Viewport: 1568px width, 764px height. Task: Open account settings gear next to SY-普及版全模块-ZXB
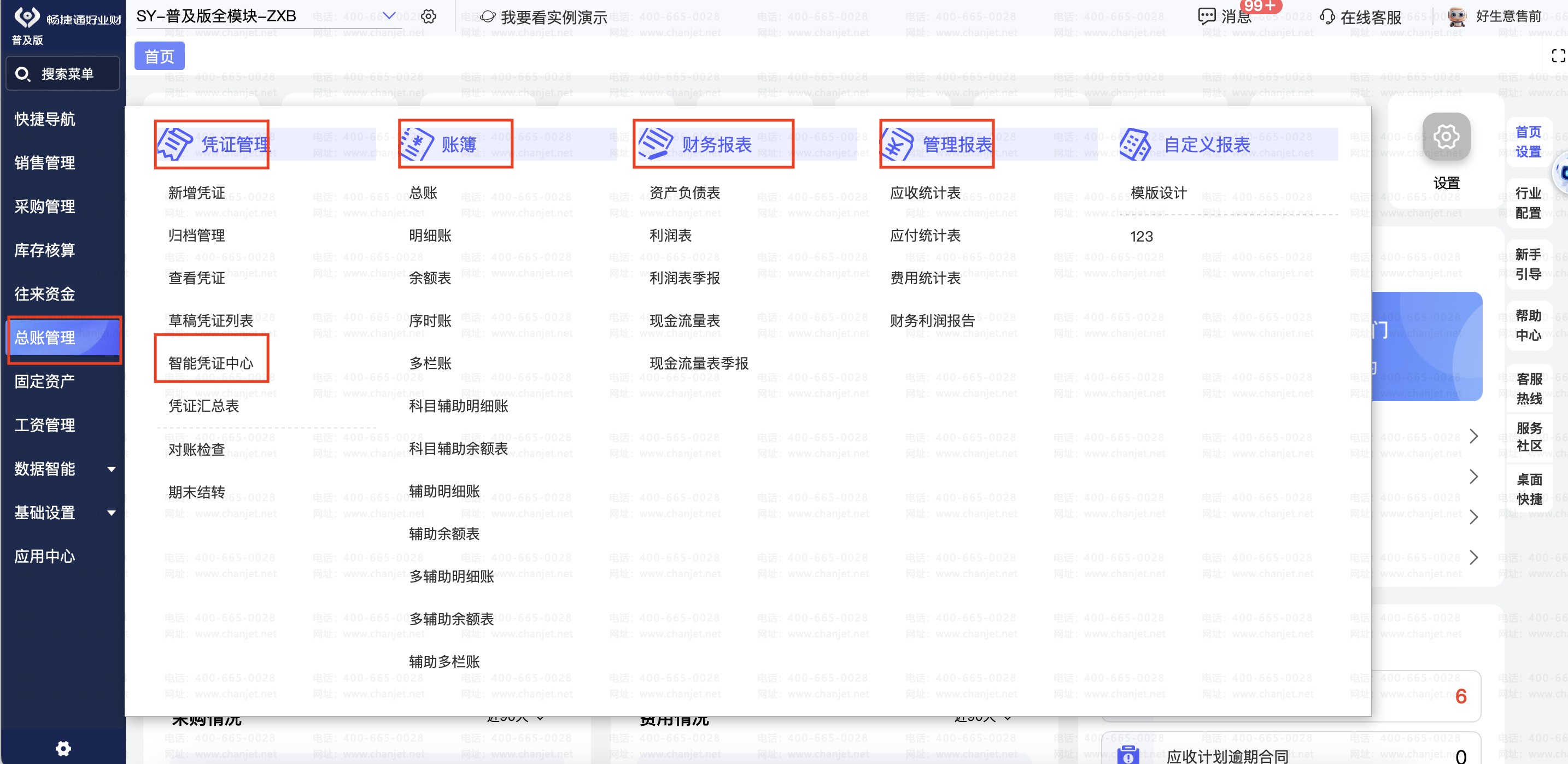click(x=429, y=16)
